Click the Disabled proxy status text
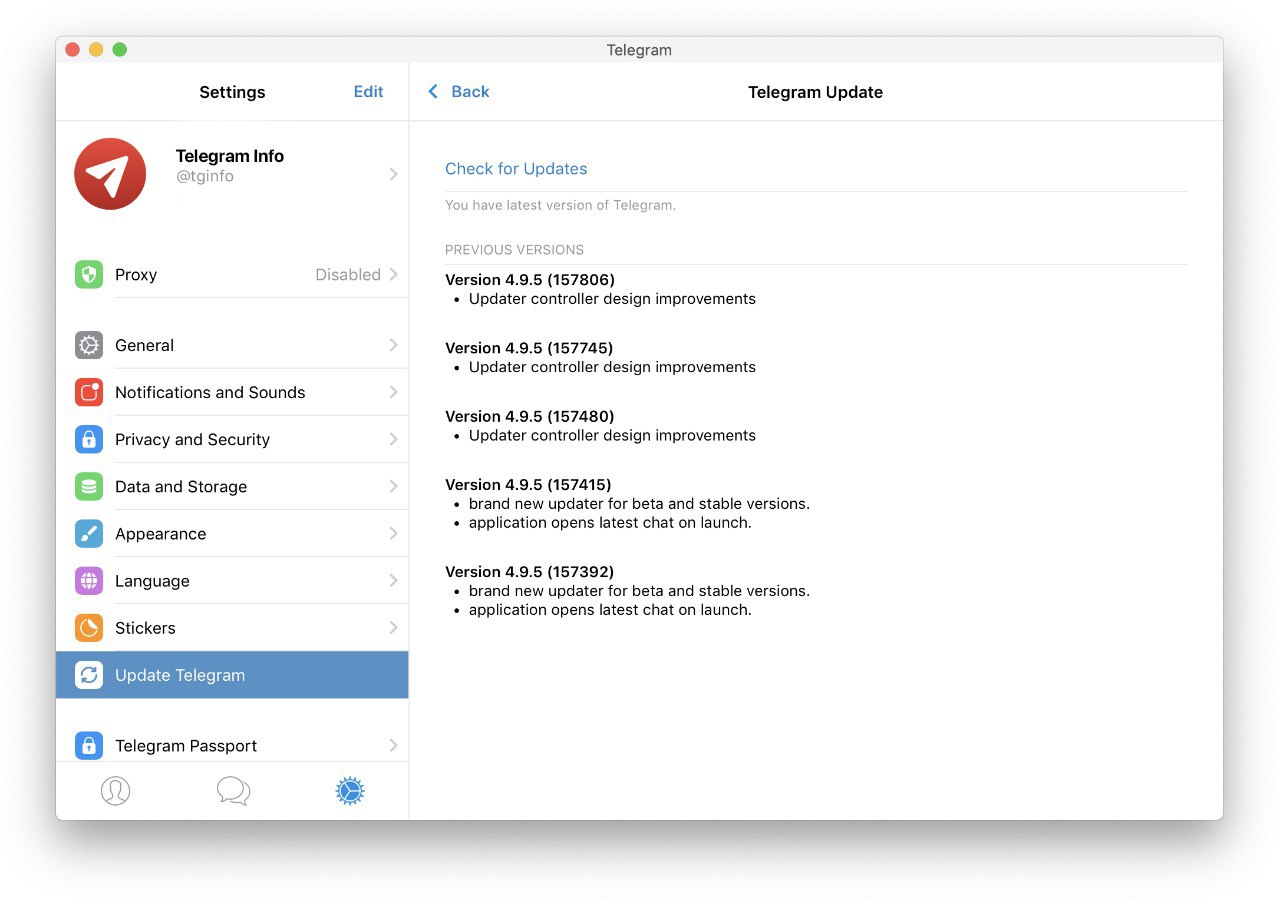 tap(348, 274)
